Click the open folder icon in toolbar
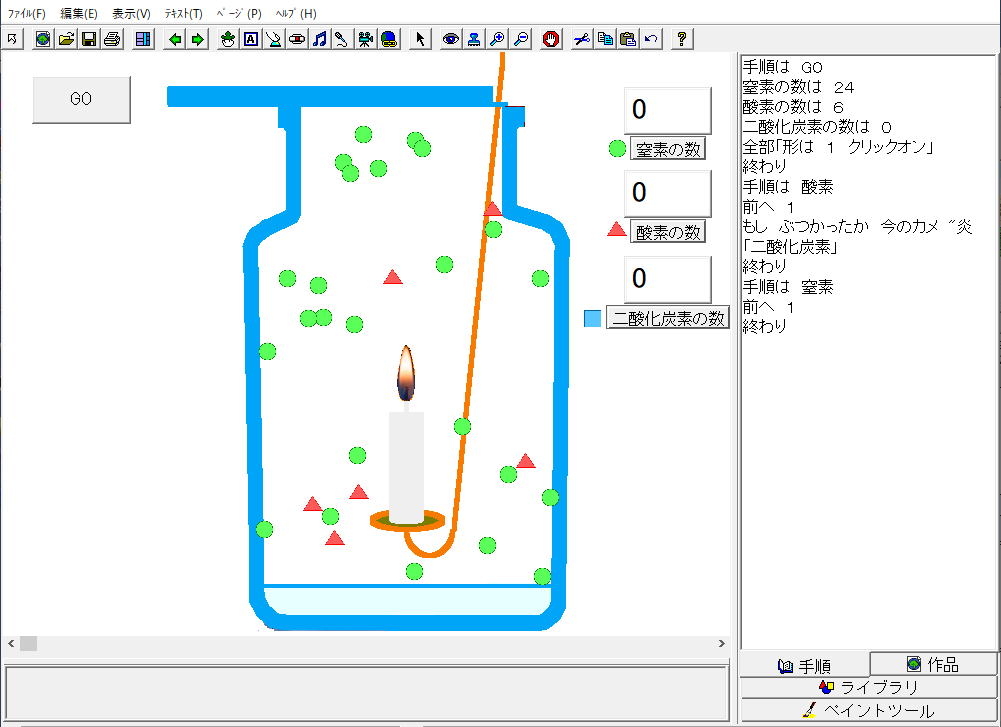 click(x=66, y=39)
